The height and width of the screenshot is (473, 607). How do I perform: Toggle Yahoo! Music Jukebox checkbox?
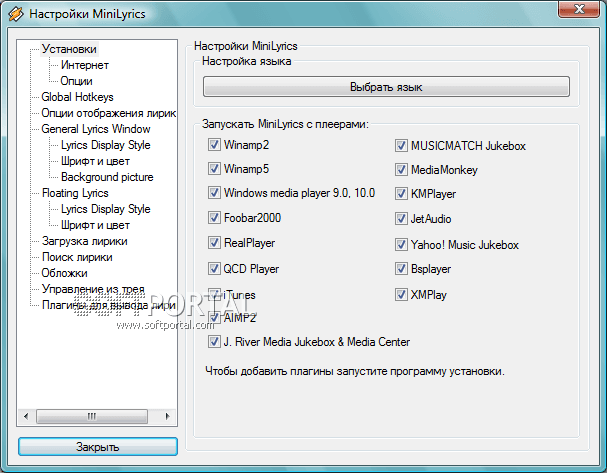[401, 245]
